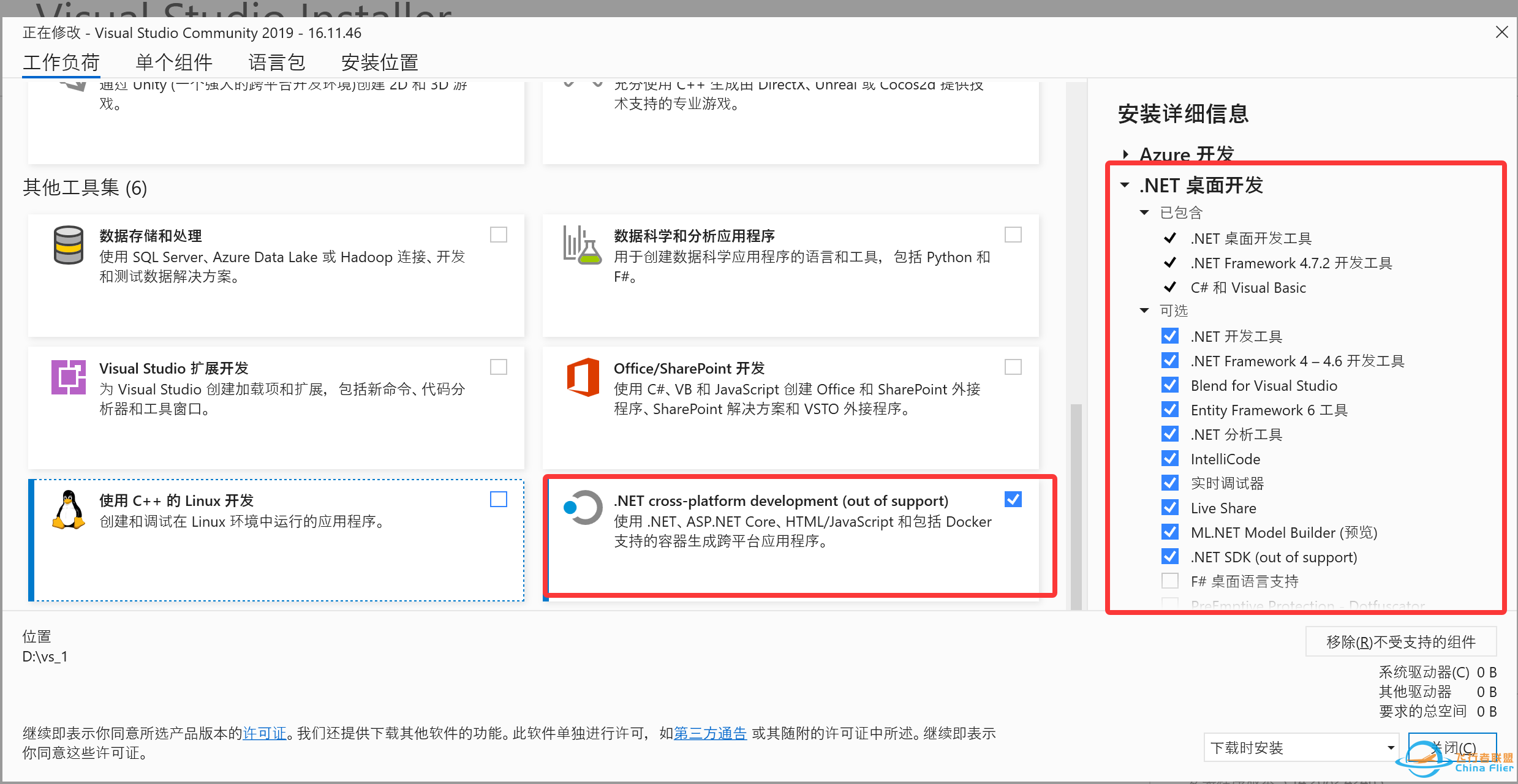Open the 许可证 link
1518x784 pixels.
pos(265,733)
